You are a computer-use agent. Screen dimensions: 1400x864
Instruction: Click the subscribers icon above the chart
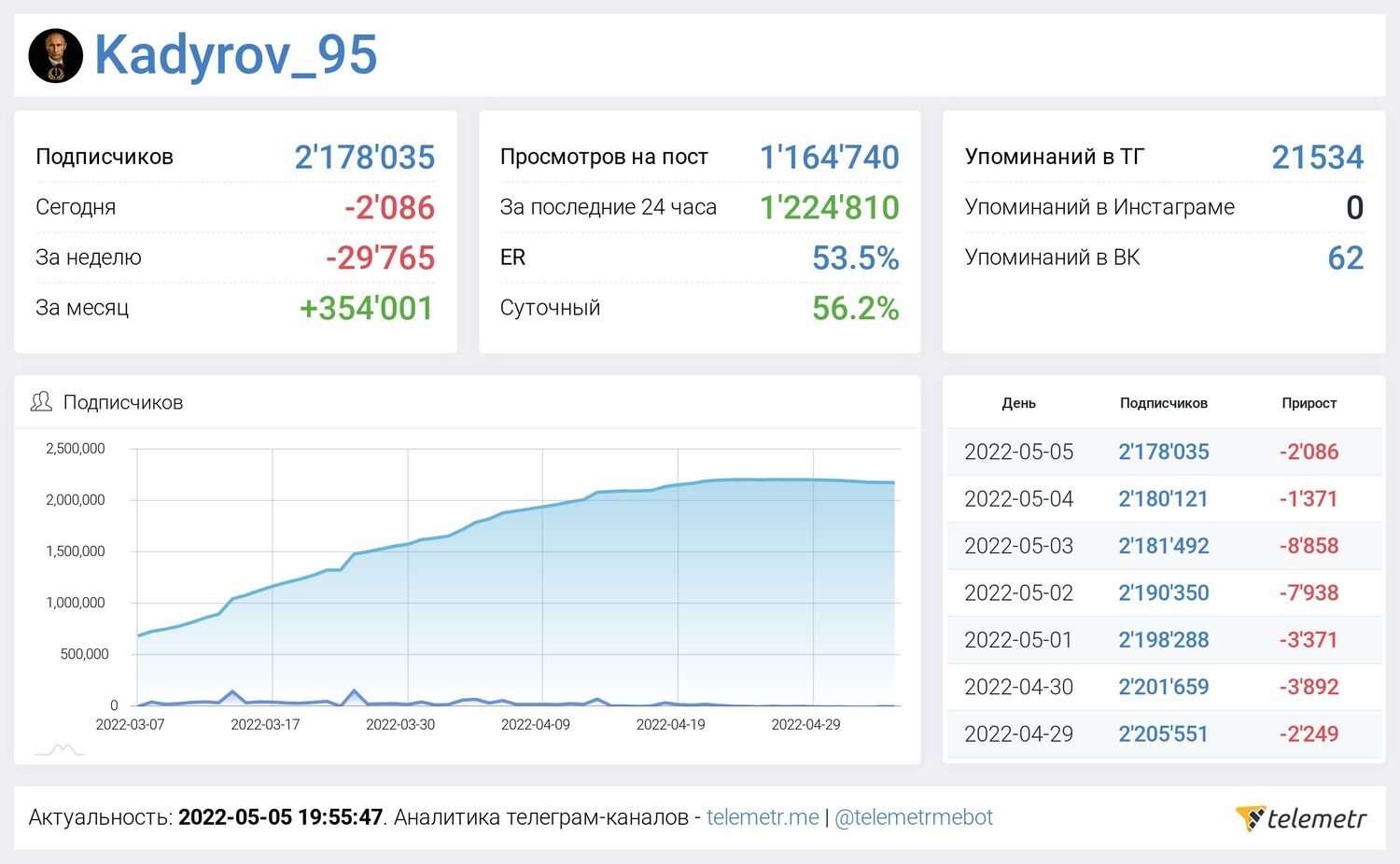[x=41, y=402]
